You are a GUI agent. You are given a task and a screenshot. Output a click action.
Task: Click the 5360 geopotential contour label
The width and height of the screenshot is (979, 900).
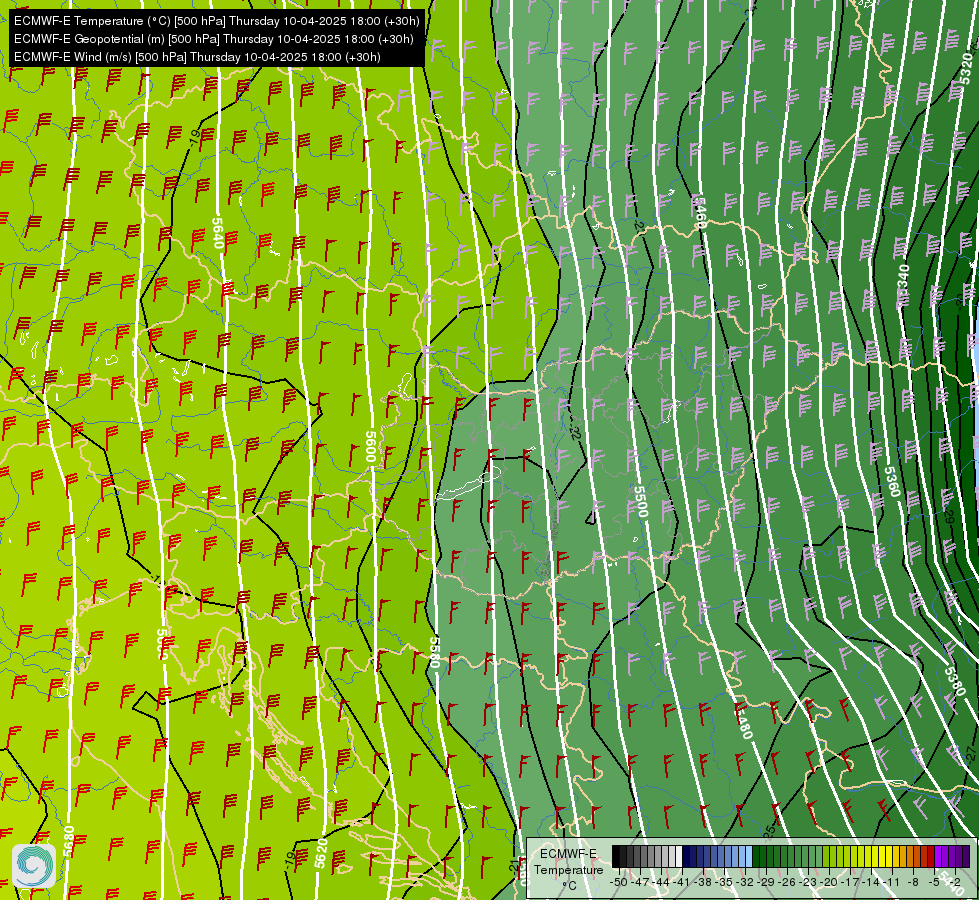click(x=892, y=482)
